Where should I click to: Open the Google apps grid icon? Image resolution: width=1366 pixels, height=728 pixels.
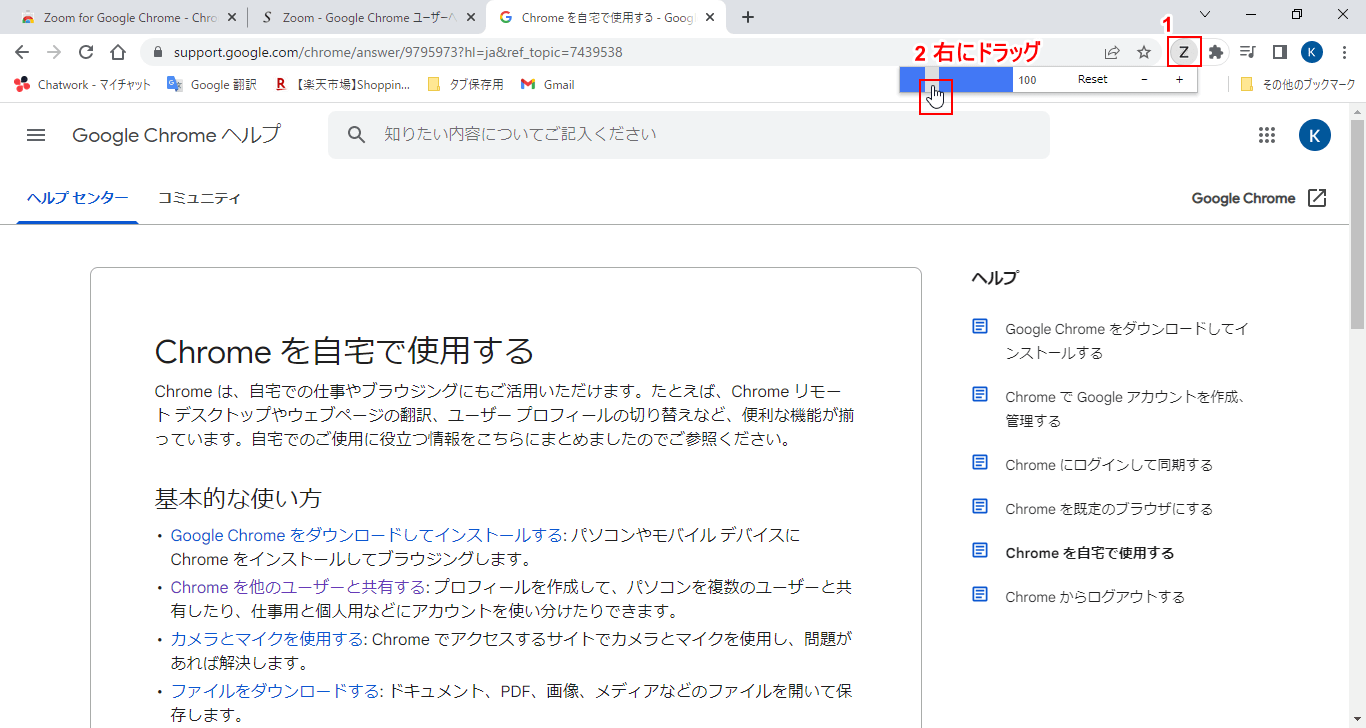point(1267,135)
